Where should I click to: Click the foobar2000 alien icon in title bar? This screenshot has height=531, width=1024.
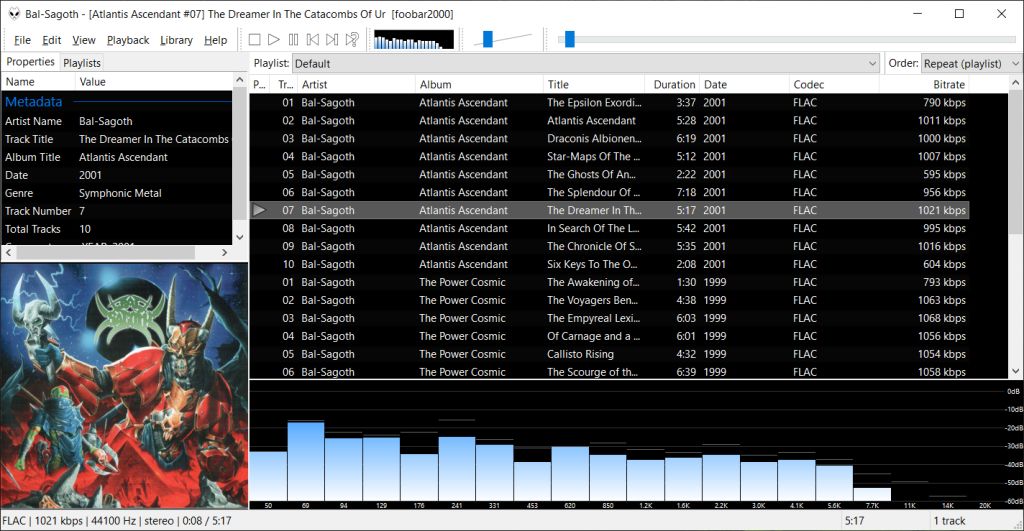point(14,14)
